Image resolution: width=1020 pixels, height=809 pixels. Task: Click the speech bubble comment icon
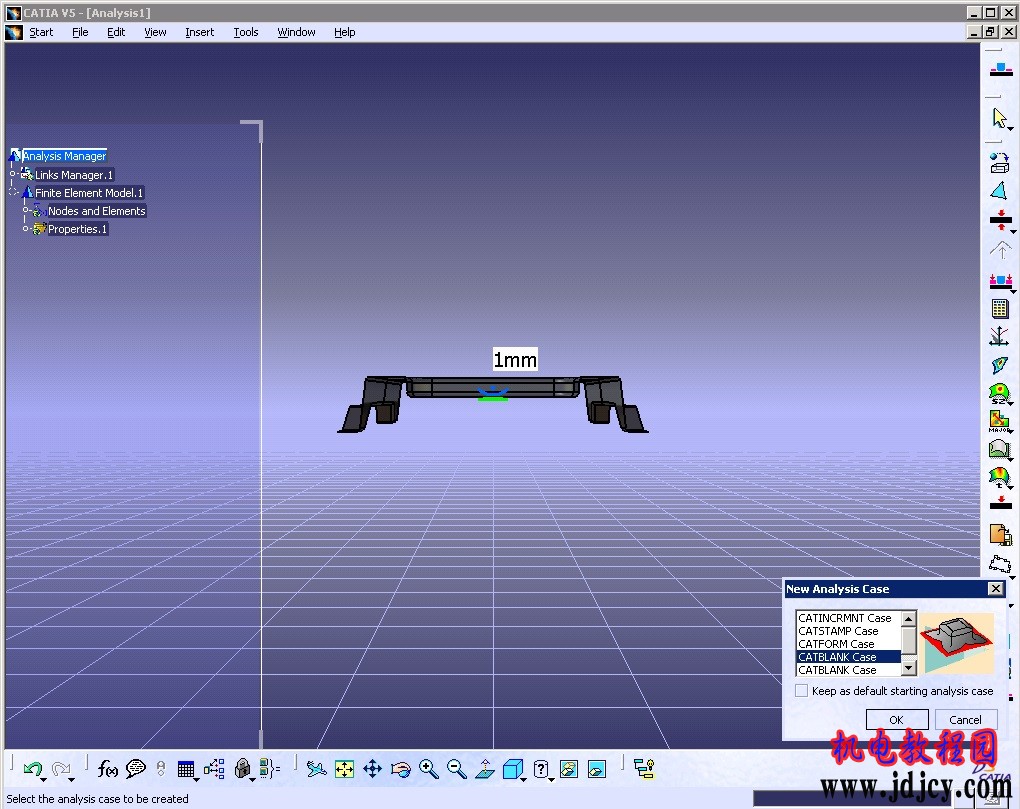135,769
